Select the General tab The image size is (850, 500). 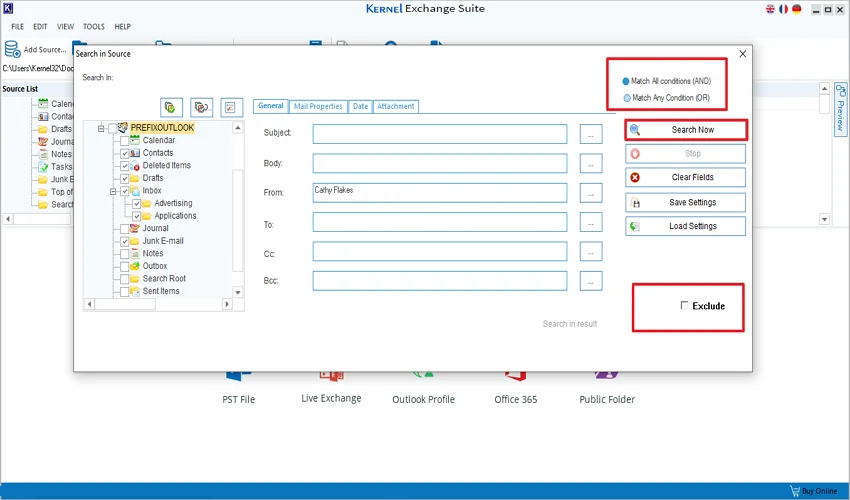point(271,106)
